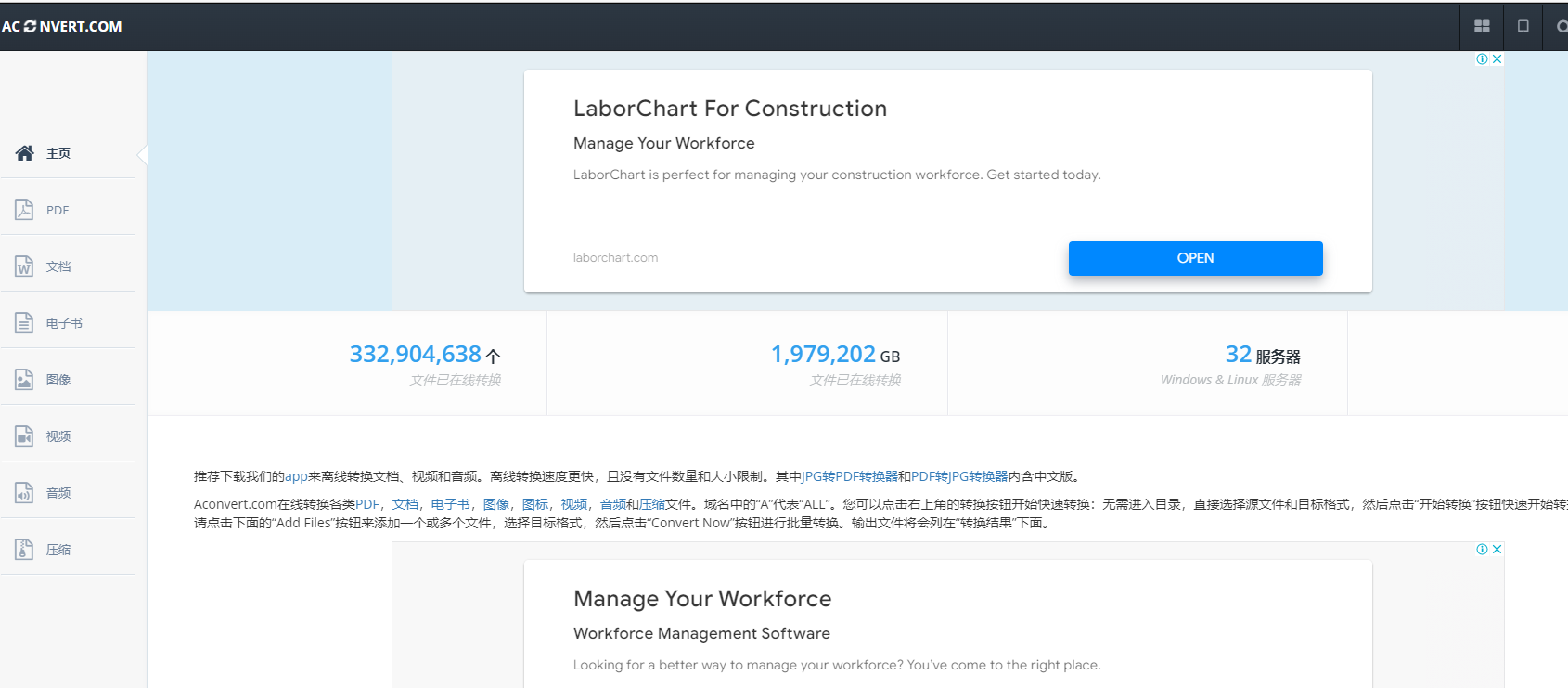Viewport: 1568px width, 688px height.
Task: Click the 电子书 link in description paragraph
Action: 450,504
